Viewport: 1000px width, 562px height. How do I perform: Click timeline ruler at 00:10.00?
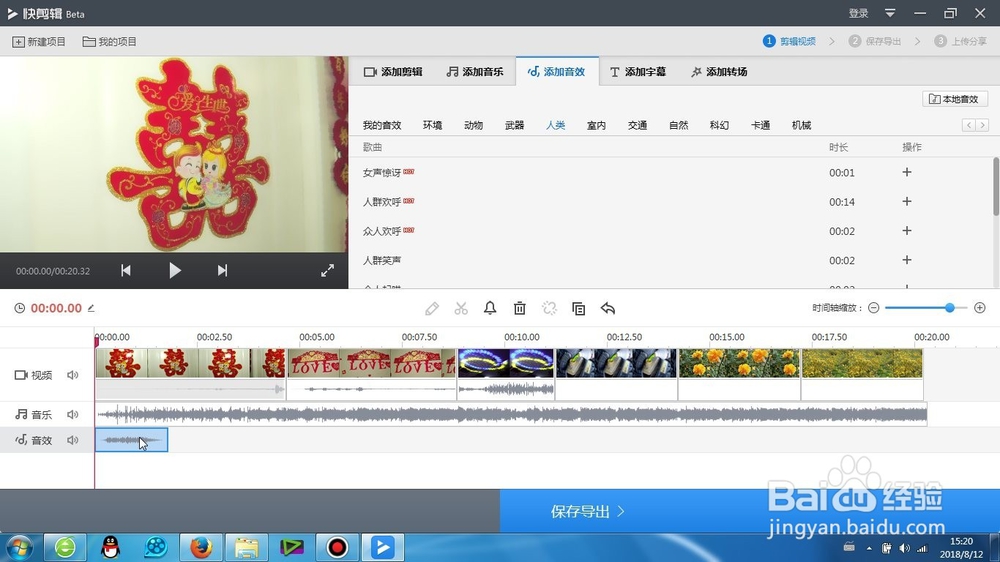522,337
